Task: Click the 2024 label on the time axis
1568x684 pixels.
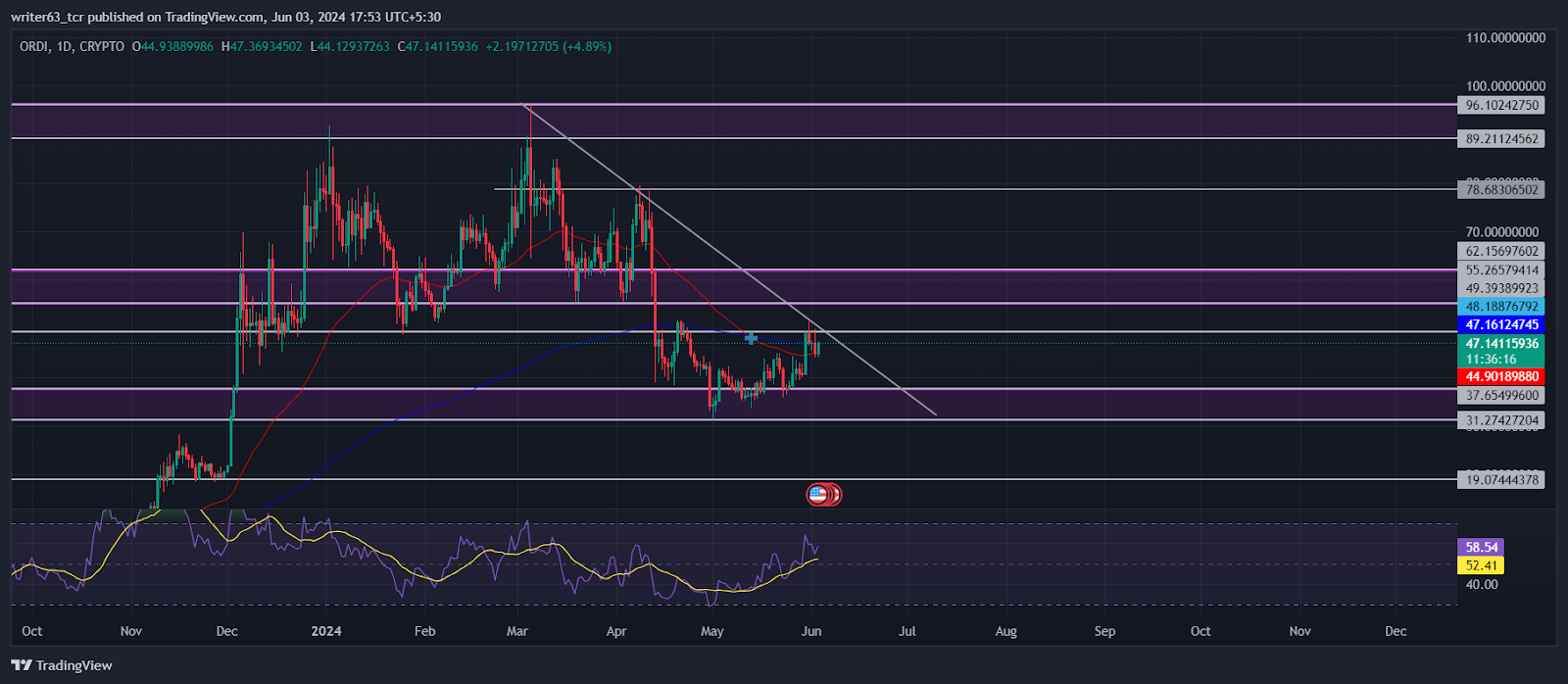Action: coord(326,631)
